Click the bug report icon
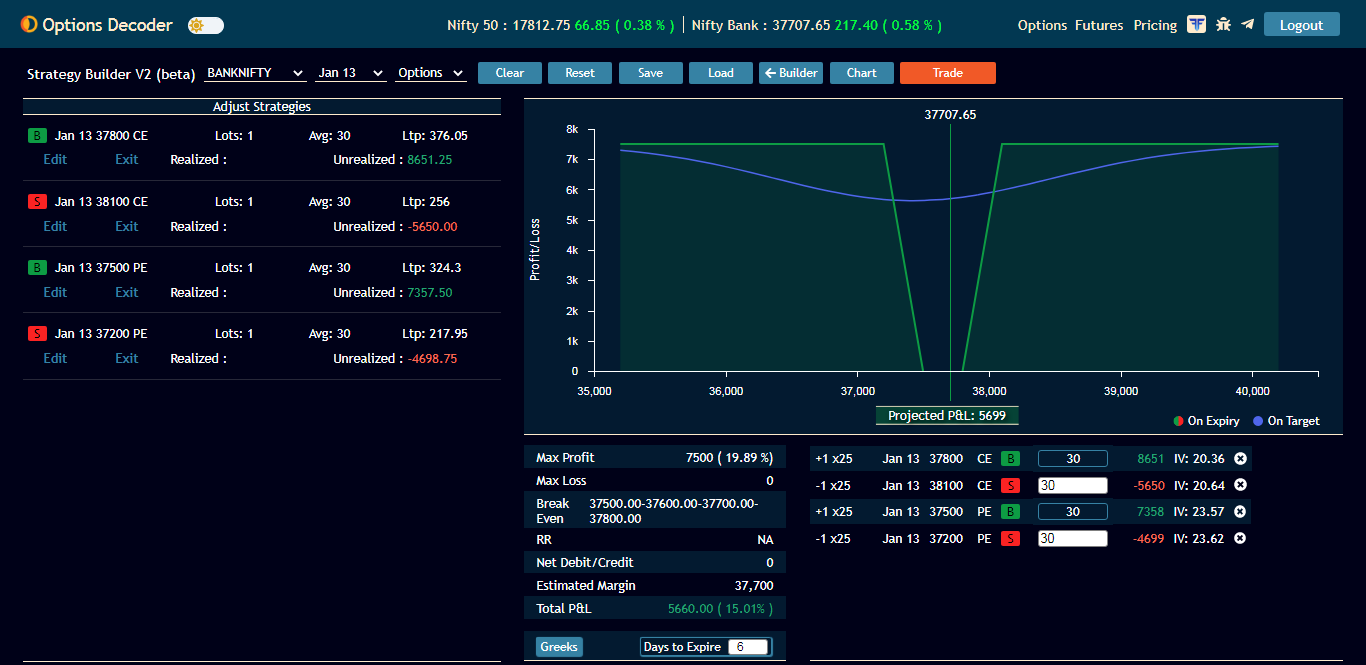This screenshot has width=1366, height=665. click(x=1223, y=24)
